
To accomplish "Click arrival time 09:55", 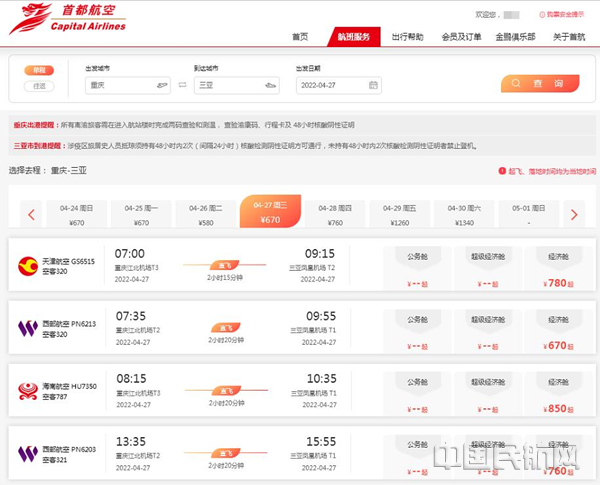I will [x=321, y=316].
